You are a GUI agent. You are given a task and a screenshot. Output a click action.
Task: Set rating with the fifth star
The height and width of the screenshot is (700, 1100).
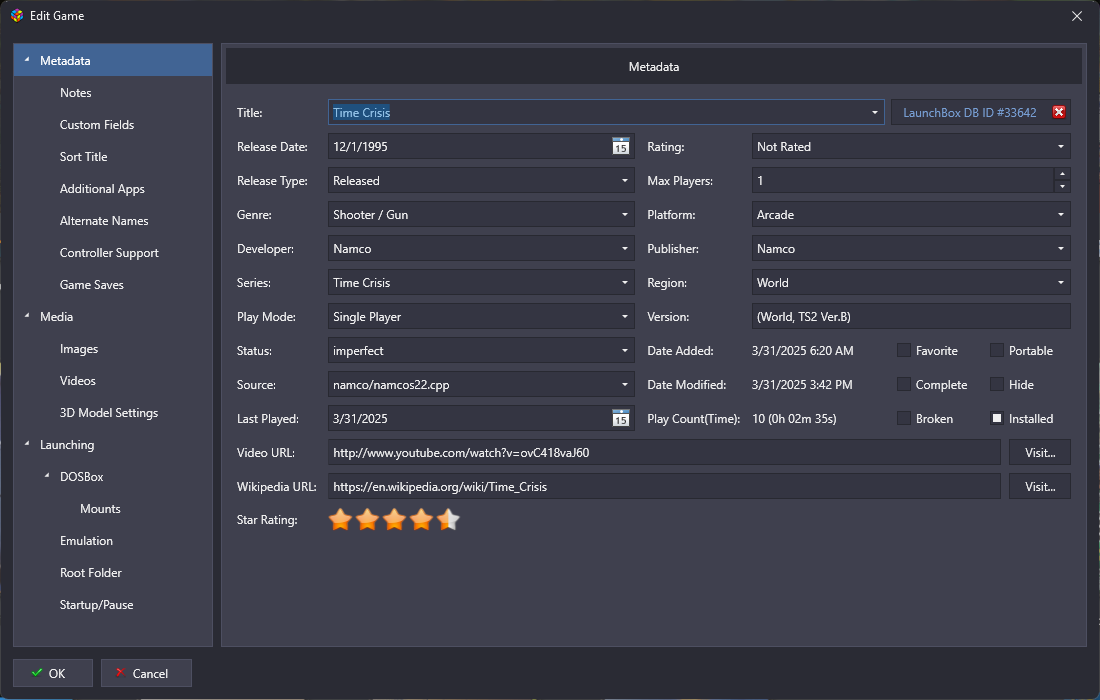coord(448,520)
